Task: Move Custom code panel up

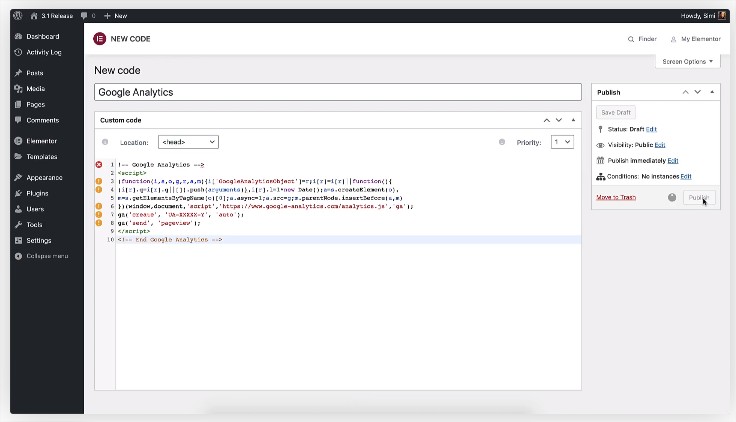Action: (x=546, y=120)
